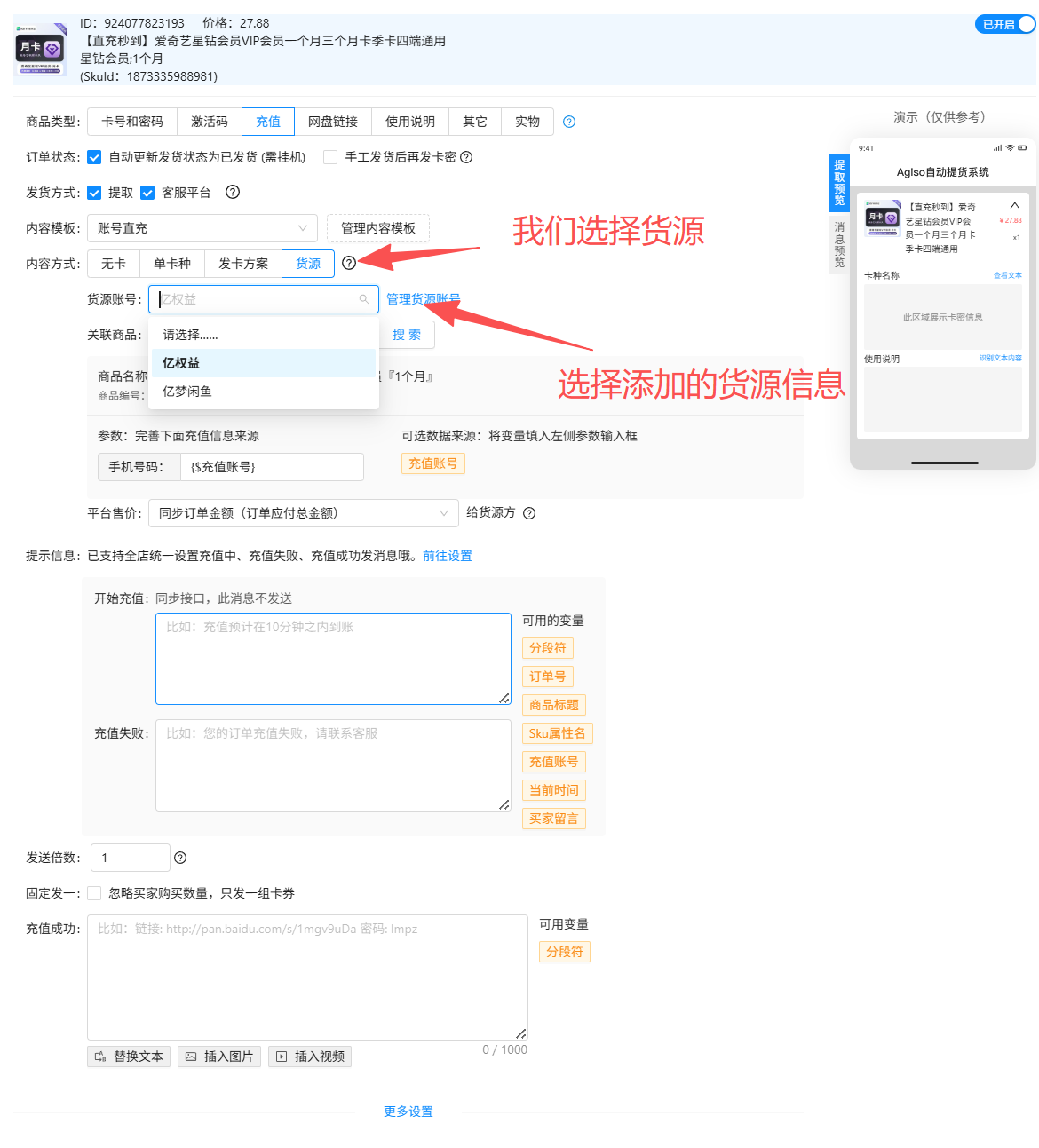Open the 前往设置 link
Image resolution: width=1039 pixels, height=1148 pixels.
448,556
